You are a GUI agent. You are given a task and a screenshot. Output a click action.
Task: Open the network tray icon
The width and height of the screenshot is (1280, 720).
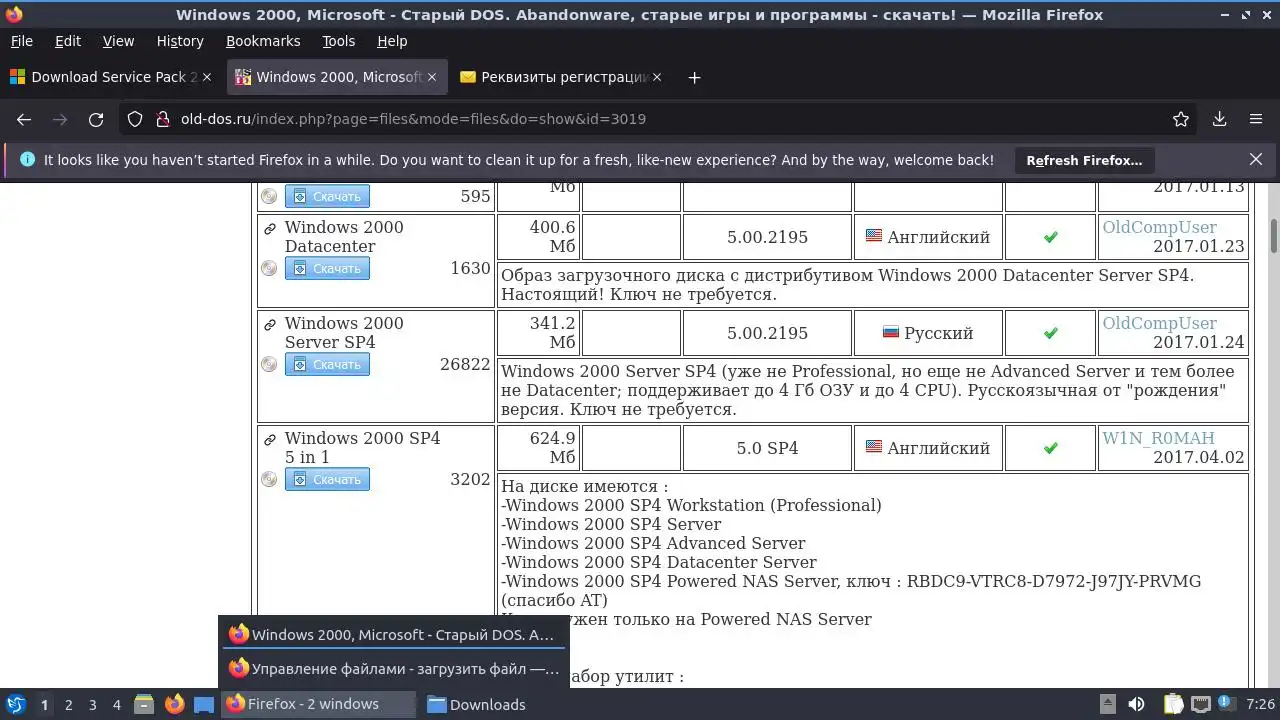tap(1201, 704)
